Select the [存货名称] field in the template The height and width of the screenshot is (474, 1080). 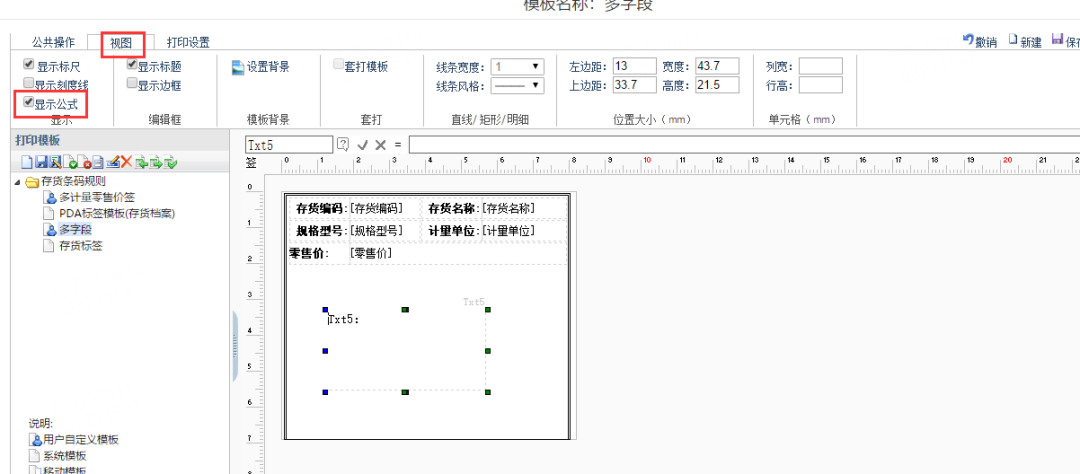[508, 208]
